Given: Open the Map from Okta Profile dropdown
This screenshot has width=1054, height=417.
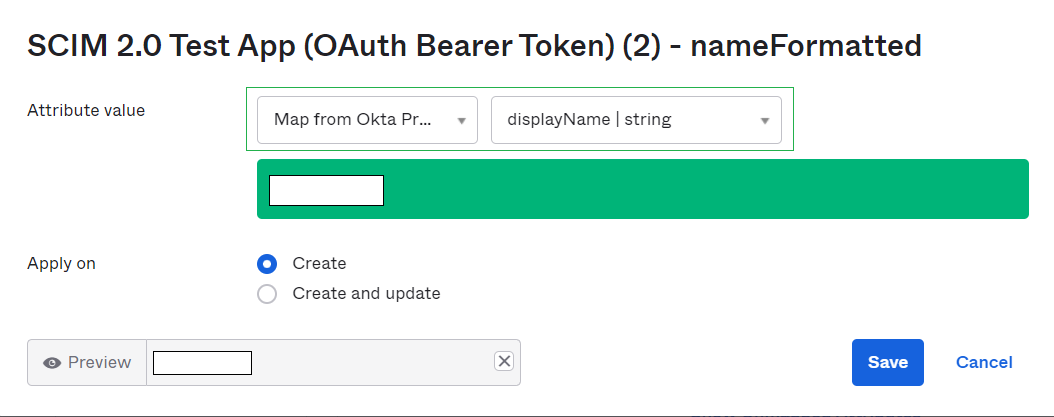Looking at the screenshot, I should click(366, 120).
